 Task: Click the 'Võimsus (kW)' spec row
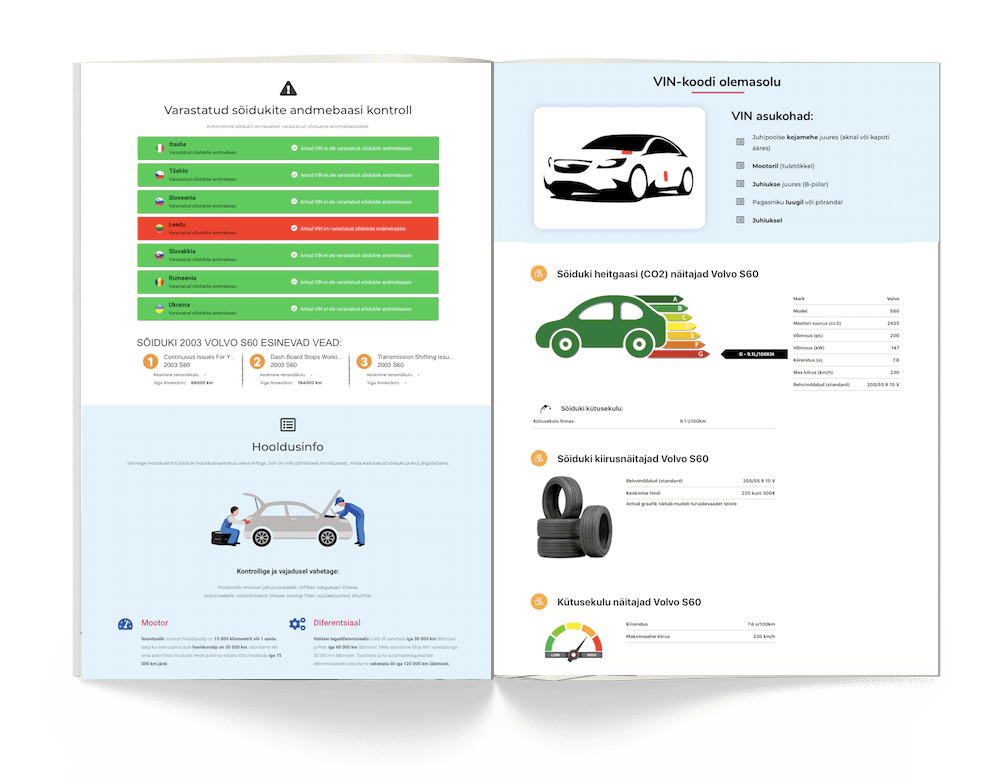click(846, 348)
